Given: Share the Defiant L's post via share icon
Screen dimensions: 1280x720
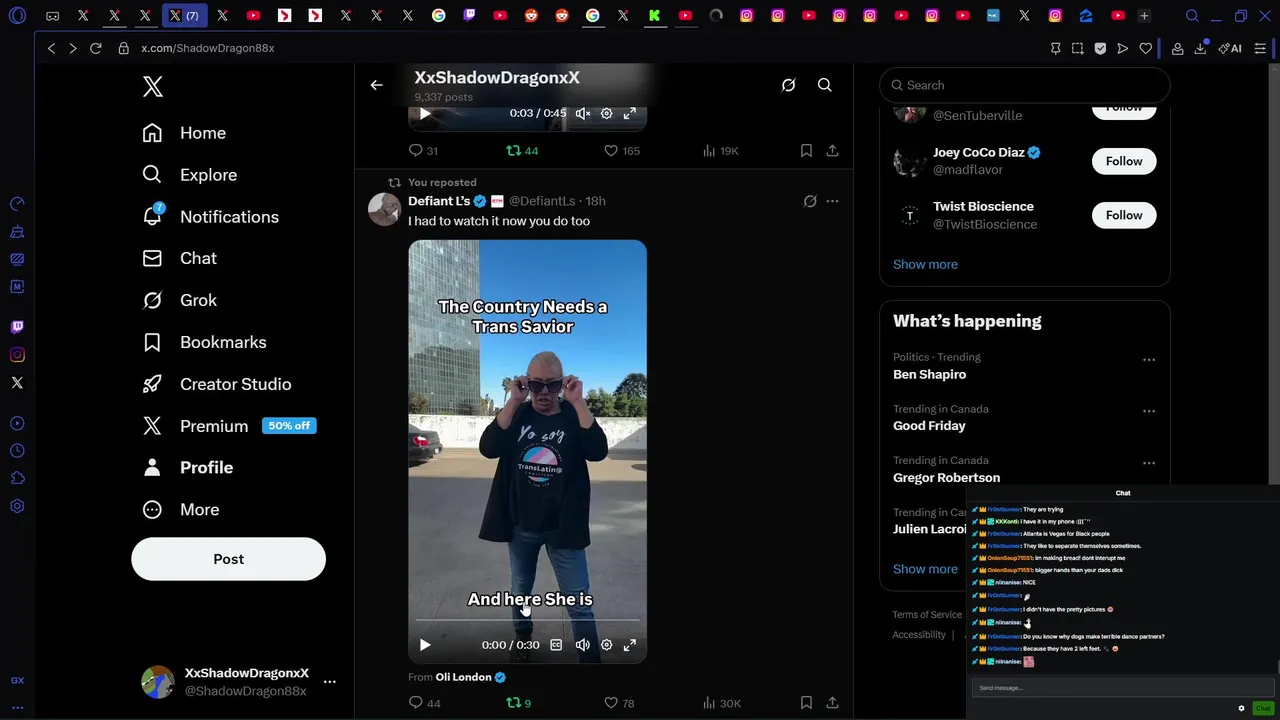Looking at the screenshot, I should point(832,703).
